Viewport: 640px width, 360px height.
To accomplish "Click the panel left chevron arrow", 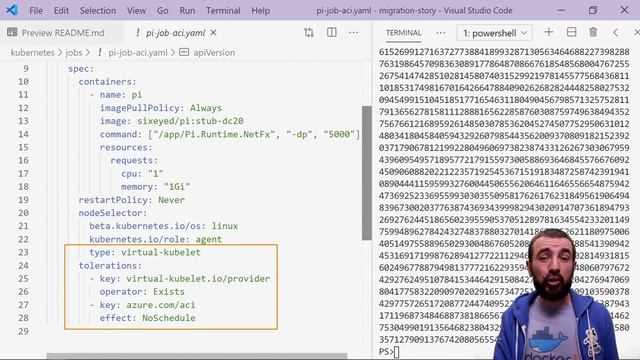I will [616, 33].
